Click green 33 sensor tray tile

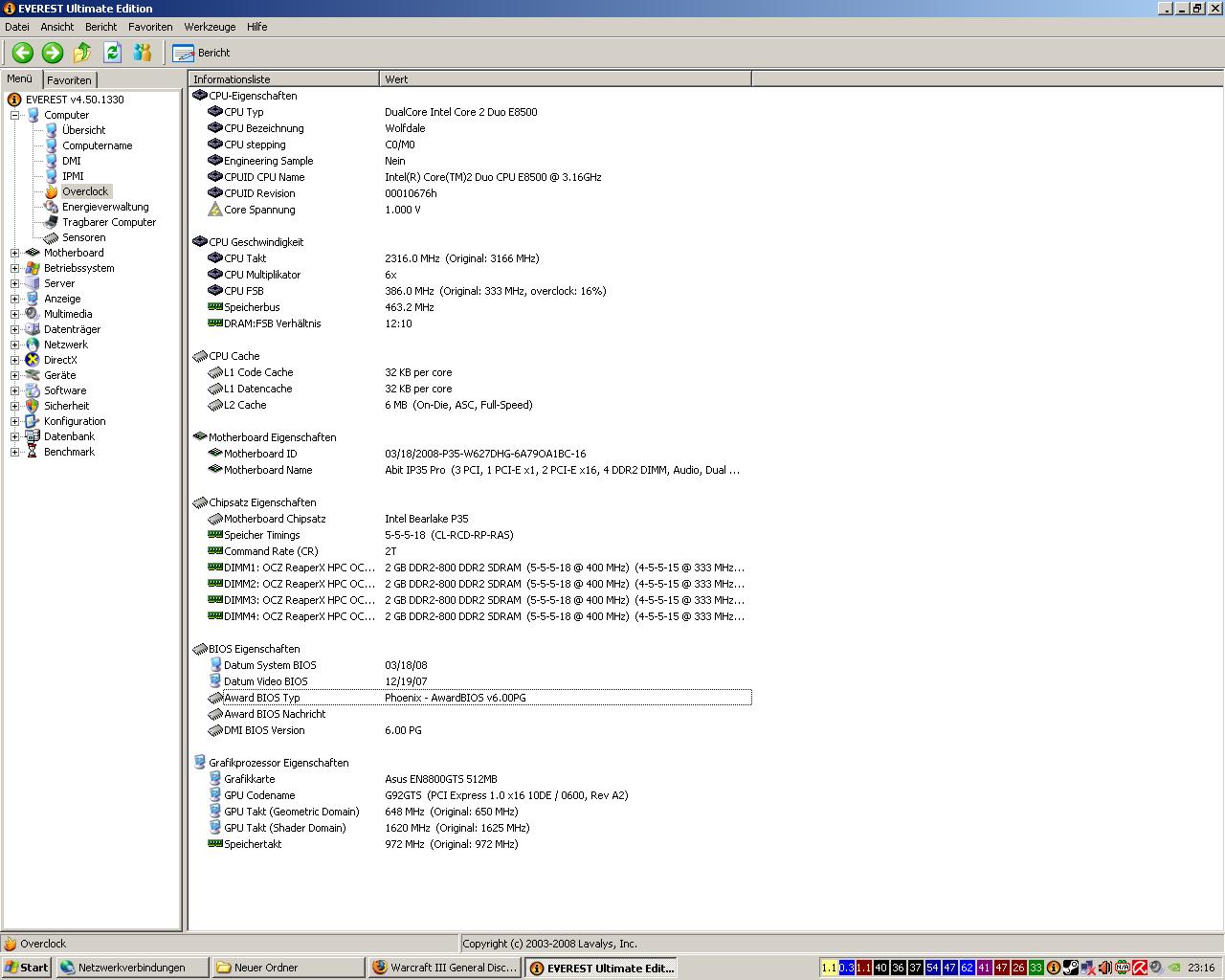(x=1036, y=968)
